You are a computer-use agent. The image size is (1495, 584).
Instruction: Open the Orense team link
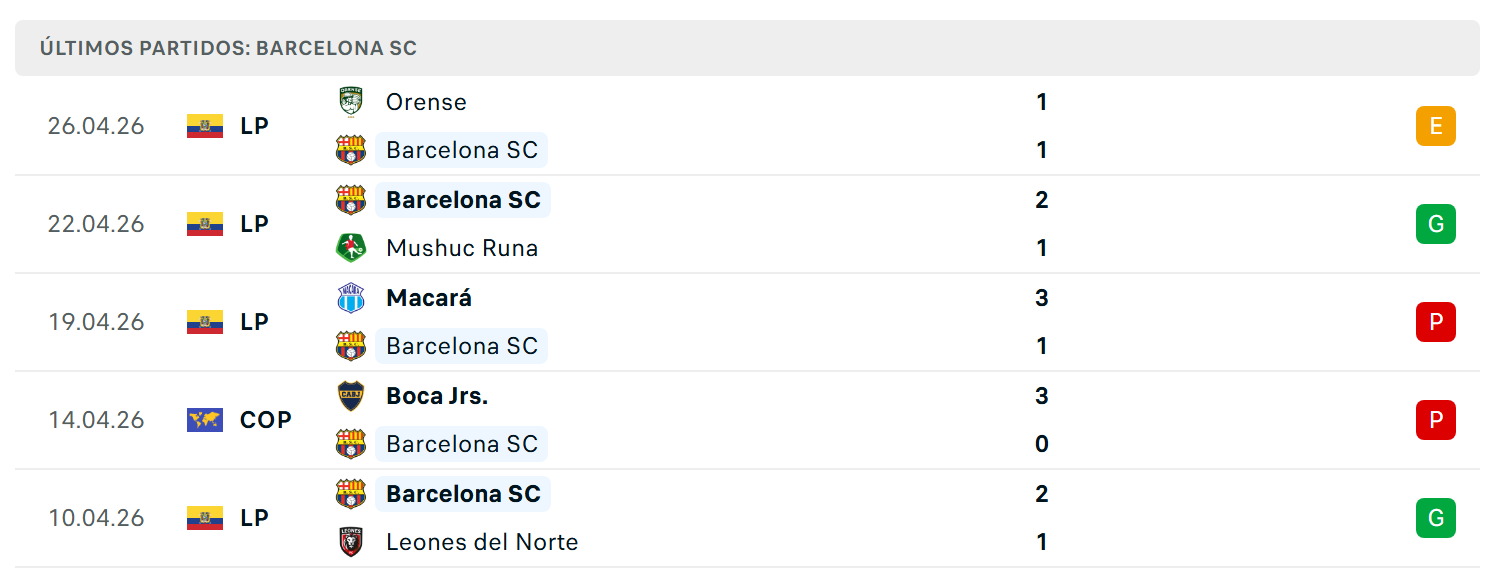[x=426, y=102]
